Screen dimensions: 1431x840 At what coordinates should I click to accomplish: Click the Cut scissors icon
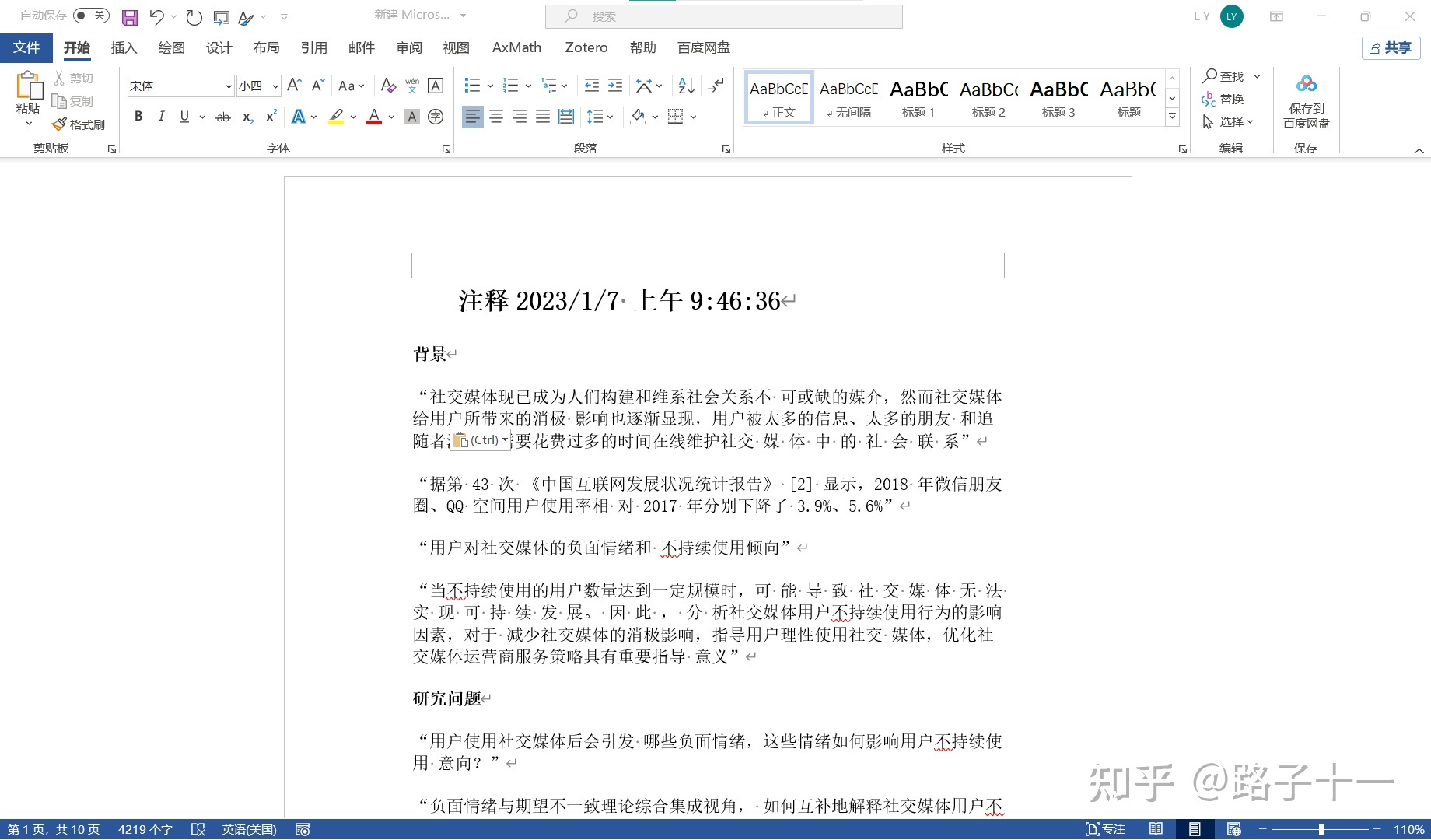[59, 79]
